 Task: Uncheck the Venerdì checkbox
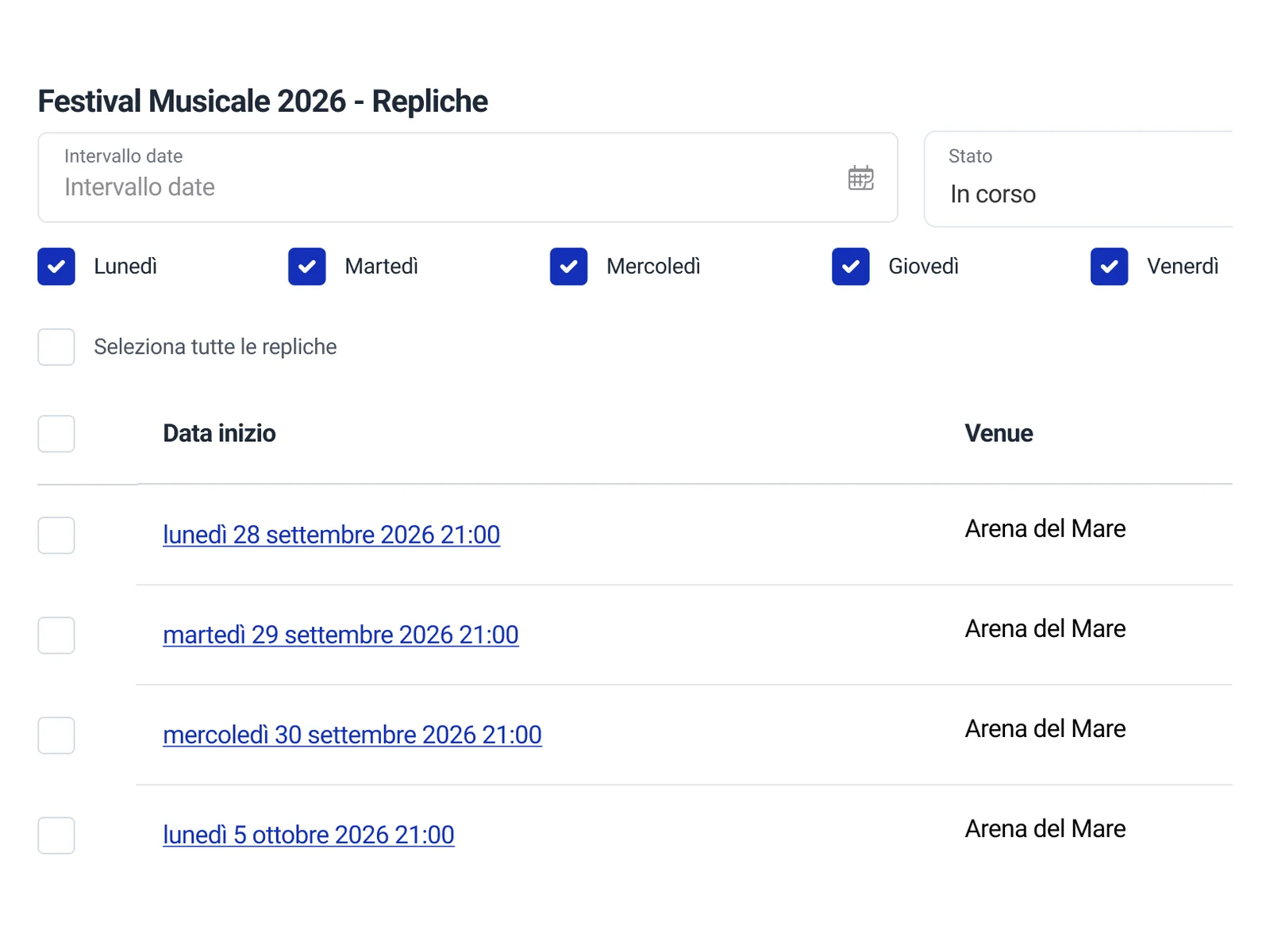coord(1110,267)
